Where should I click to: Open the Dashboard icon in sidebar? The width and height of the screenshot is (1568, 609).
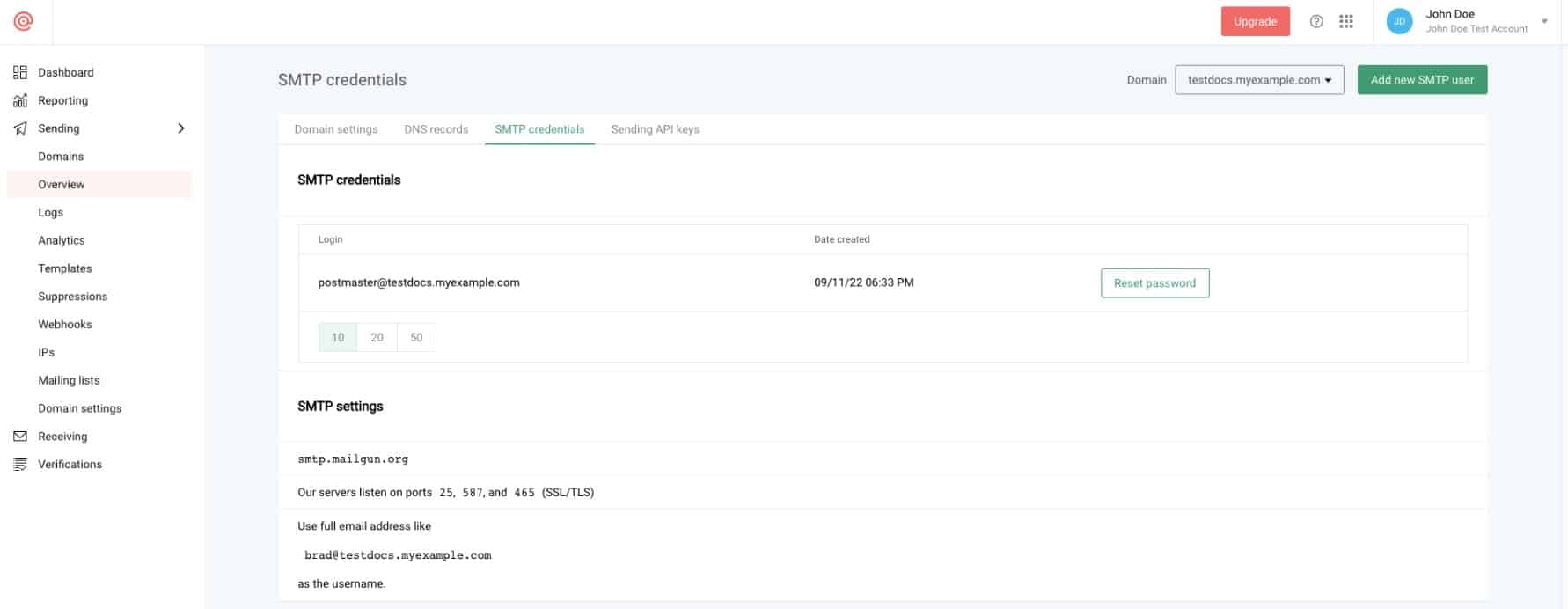click(x=20, y=72)
